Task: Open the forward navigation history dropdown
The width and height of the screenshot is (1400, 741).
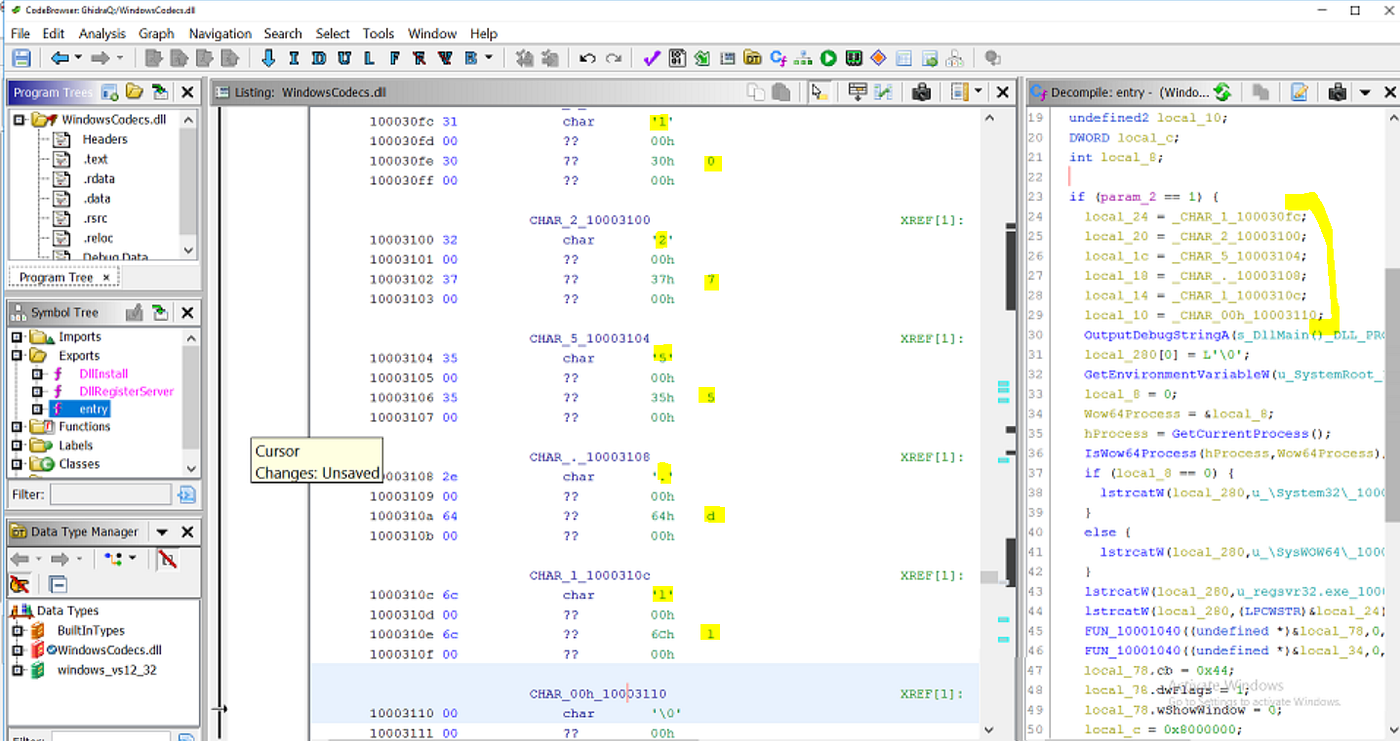Action: pyautogui.click(x=120, y=58)
